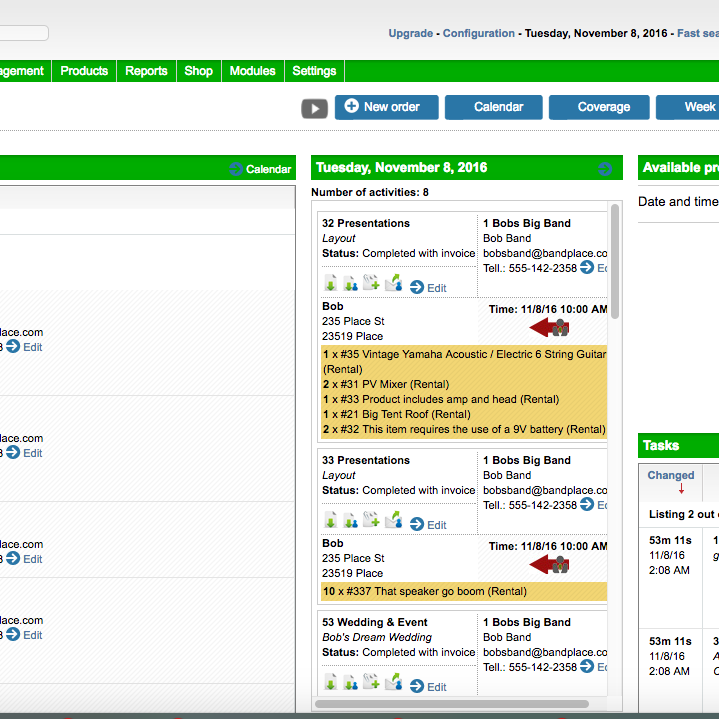Open the Products menu
This screenshot has width=719, height=719.
84,71
